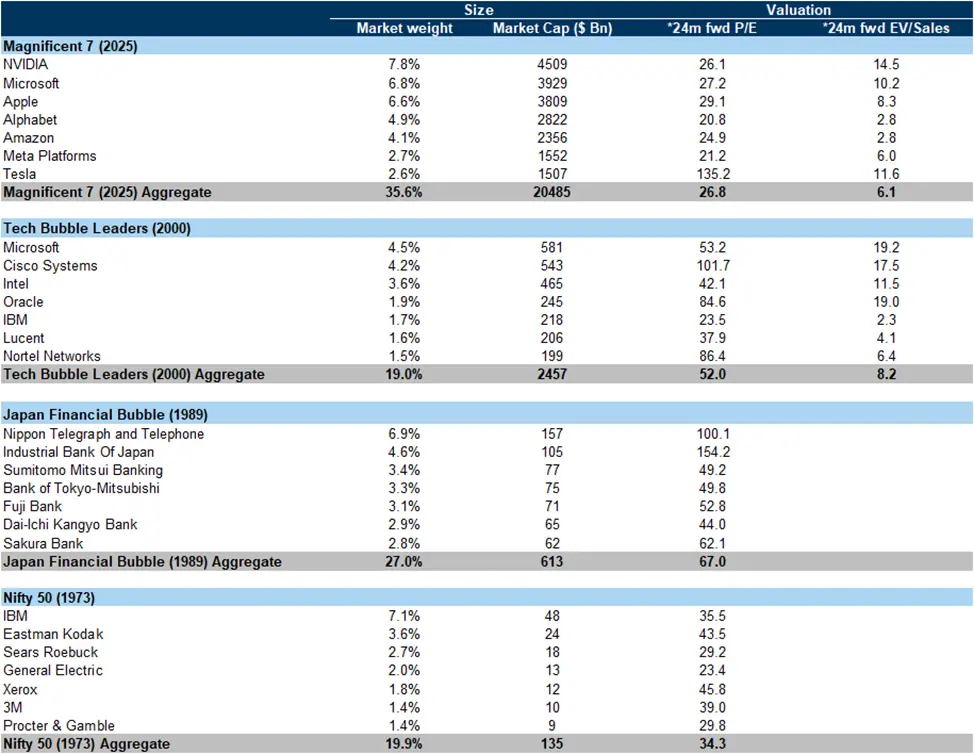Click the Procter & Gamble row label
Image resolution: width=974 pixels, height=754 pixels.
coord(59,725)
